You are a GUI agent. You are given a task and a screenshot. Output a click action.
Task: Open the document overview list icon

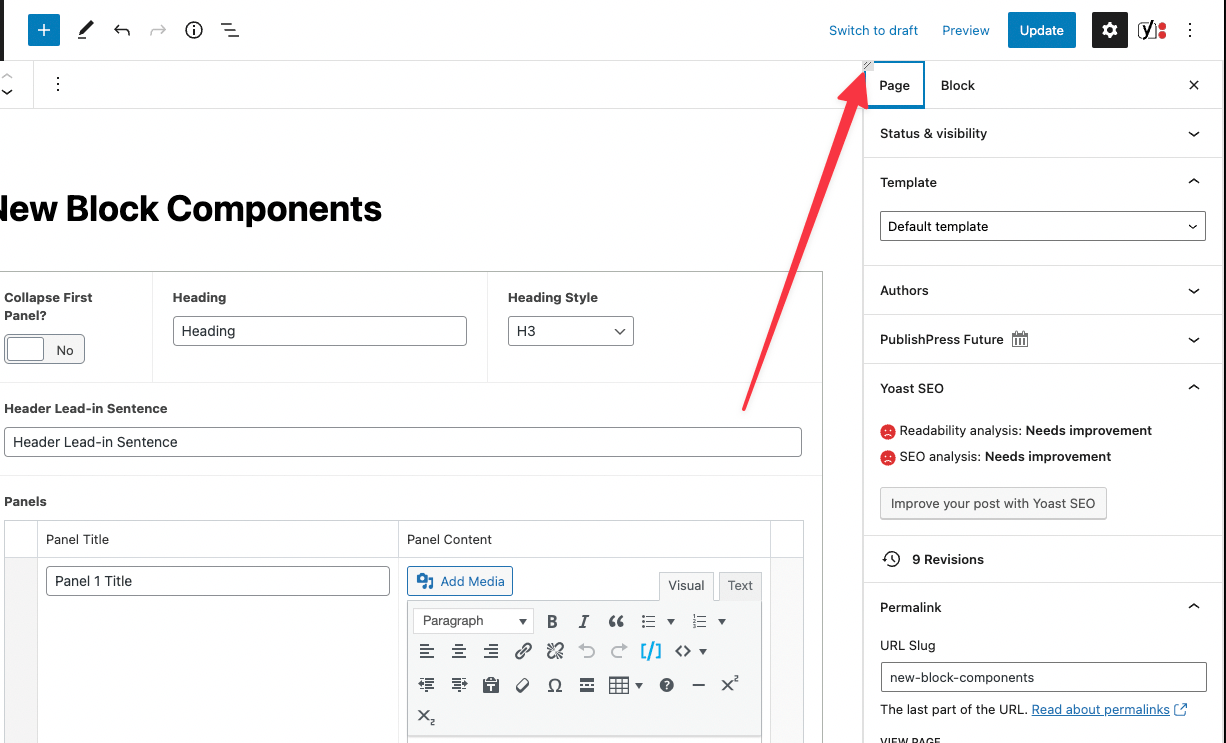tap(230, 30)
